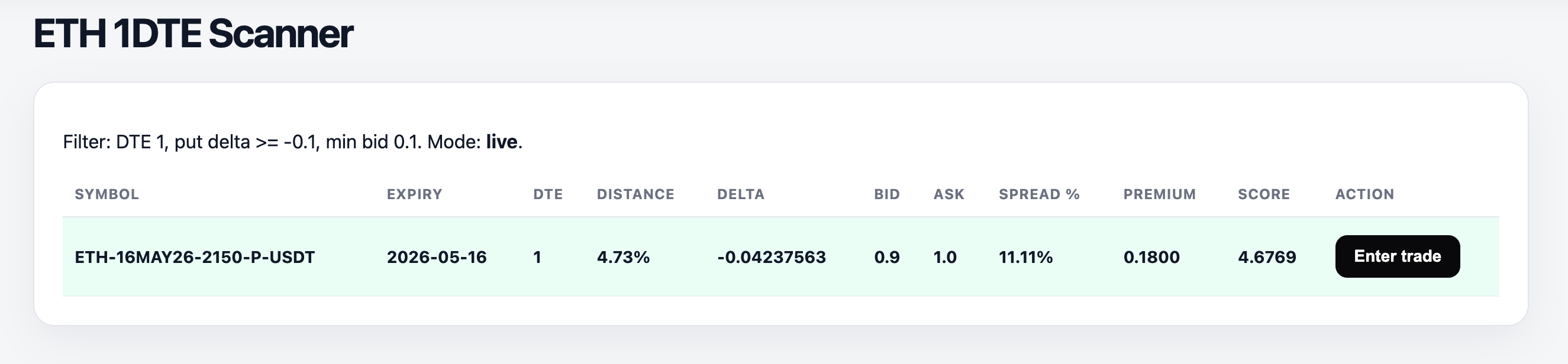Click the SYMBOL column header
This screenshot has height=364, width=1568.
click(x=107, y=194)
